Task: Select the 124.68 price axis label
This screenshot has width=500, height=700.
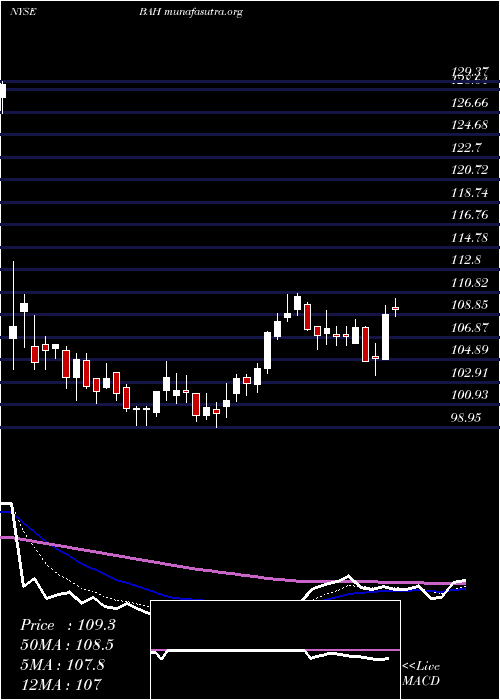Action: [x=469, y=125]
